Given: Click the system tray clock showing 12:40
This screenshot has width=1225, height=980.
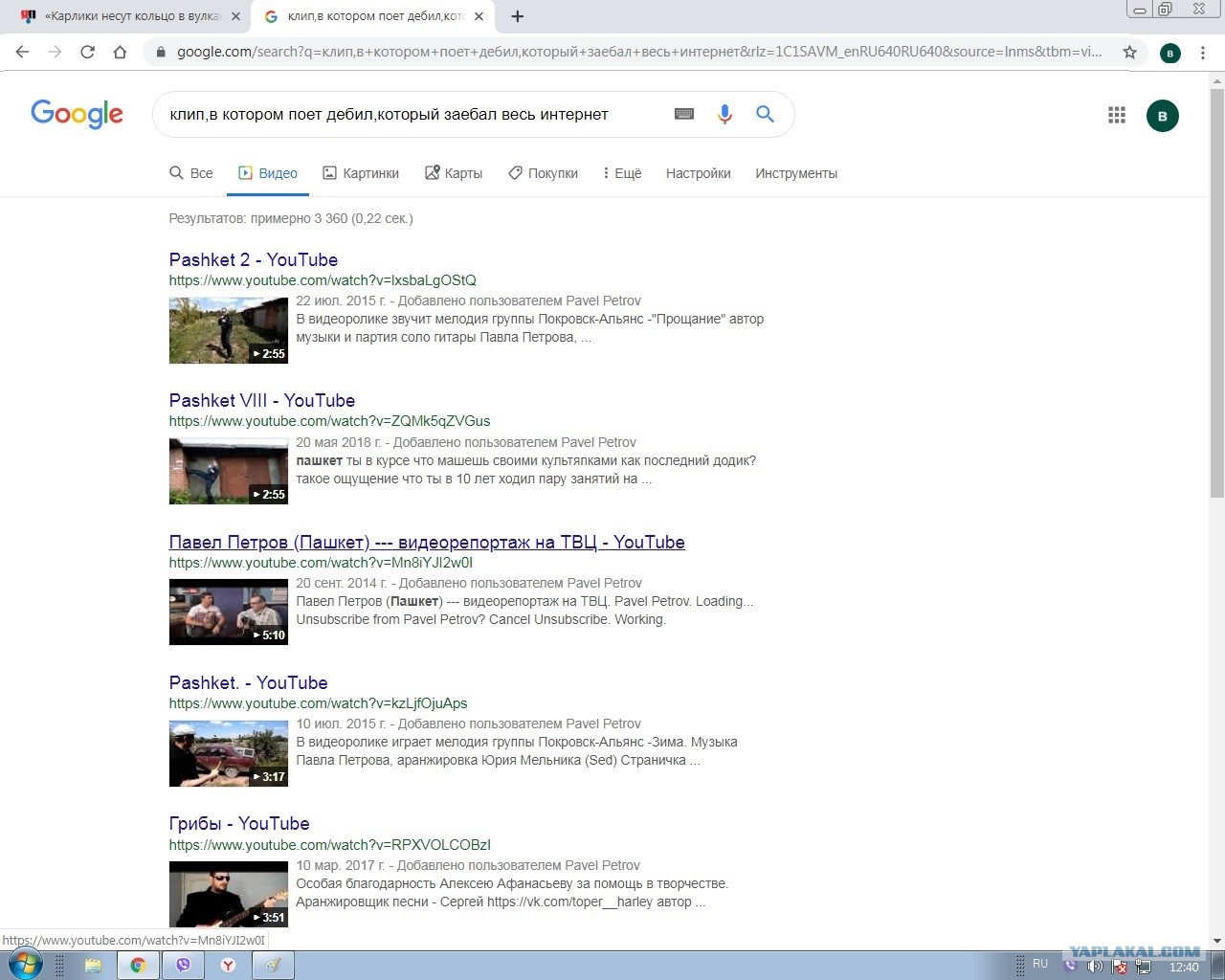Looking at the screenshot, I should click(x=1184, y=967).
